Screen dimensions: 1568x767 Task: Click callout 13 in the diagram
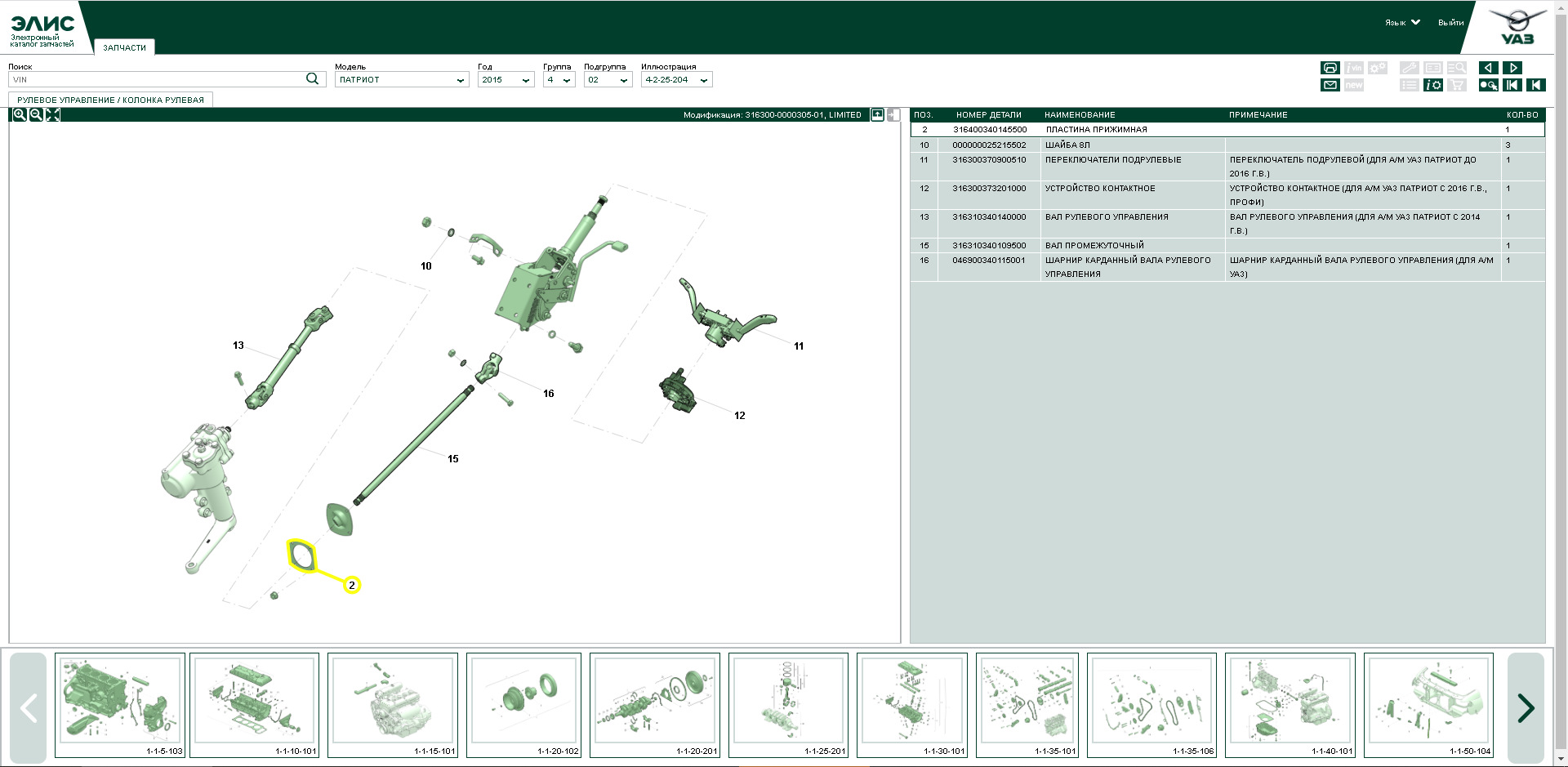(x=238, y=346)
